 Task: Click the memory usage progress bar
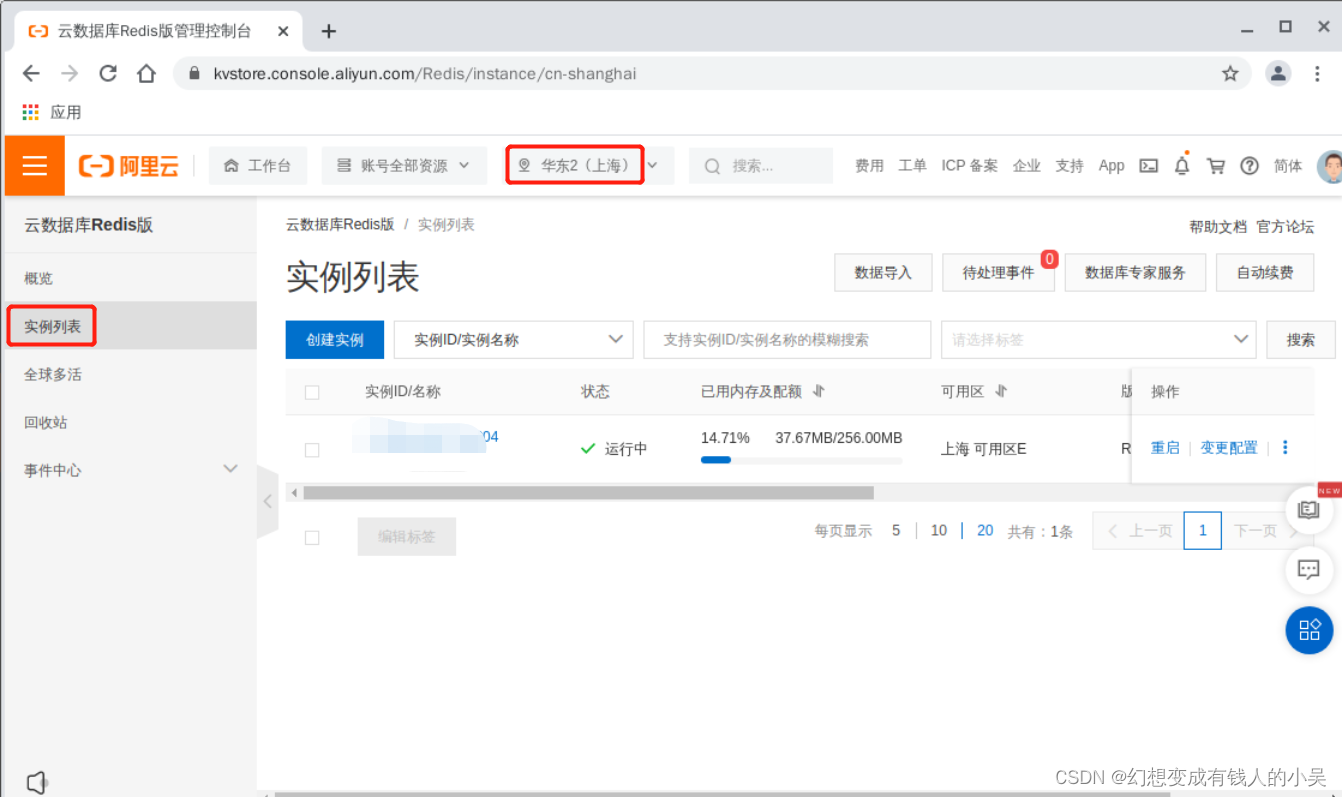[x=801, y=460]
